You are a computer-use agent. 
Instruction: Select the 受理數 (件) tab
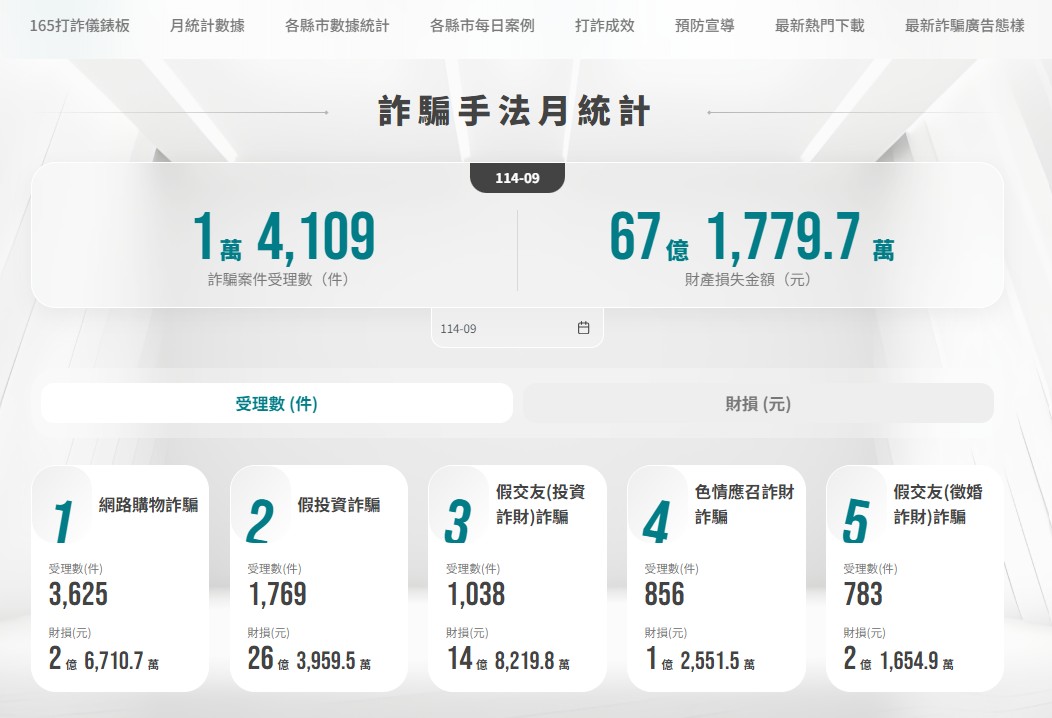(x=277, y=404)
